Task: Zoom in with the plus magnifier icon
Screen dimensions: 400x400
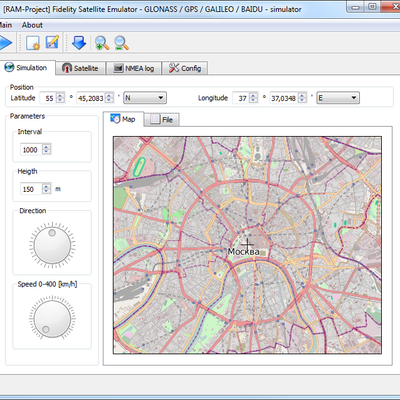Action: pyautogui.click(x=102, y=43)
